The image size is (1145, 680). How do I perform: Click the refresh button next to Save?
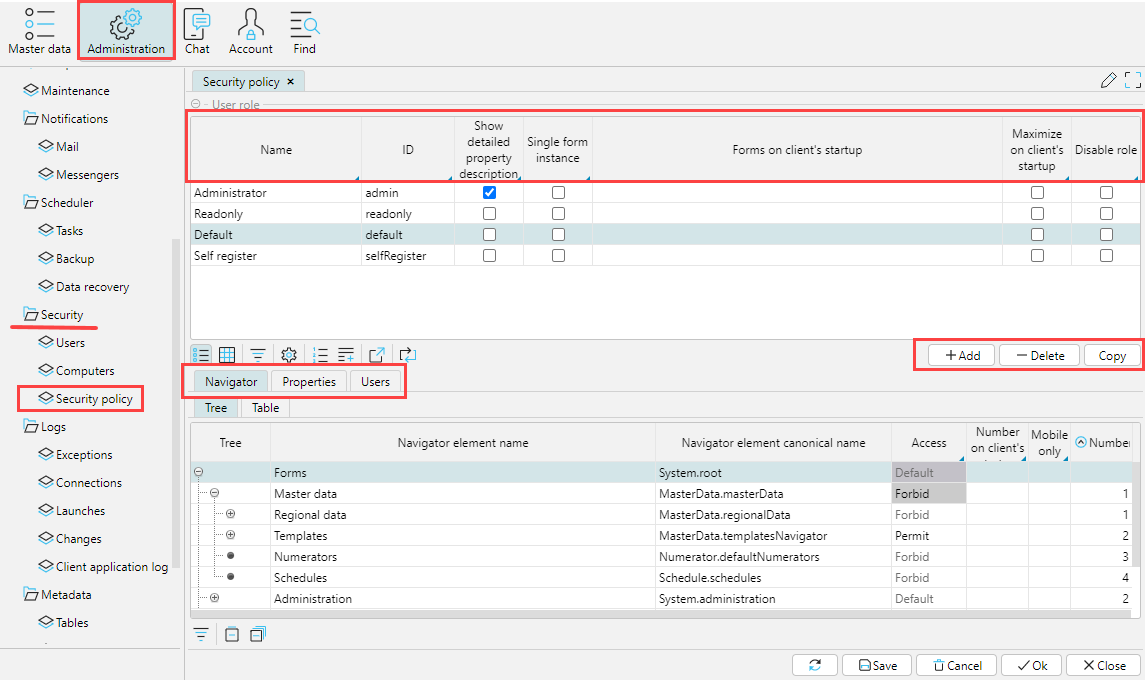814,665
